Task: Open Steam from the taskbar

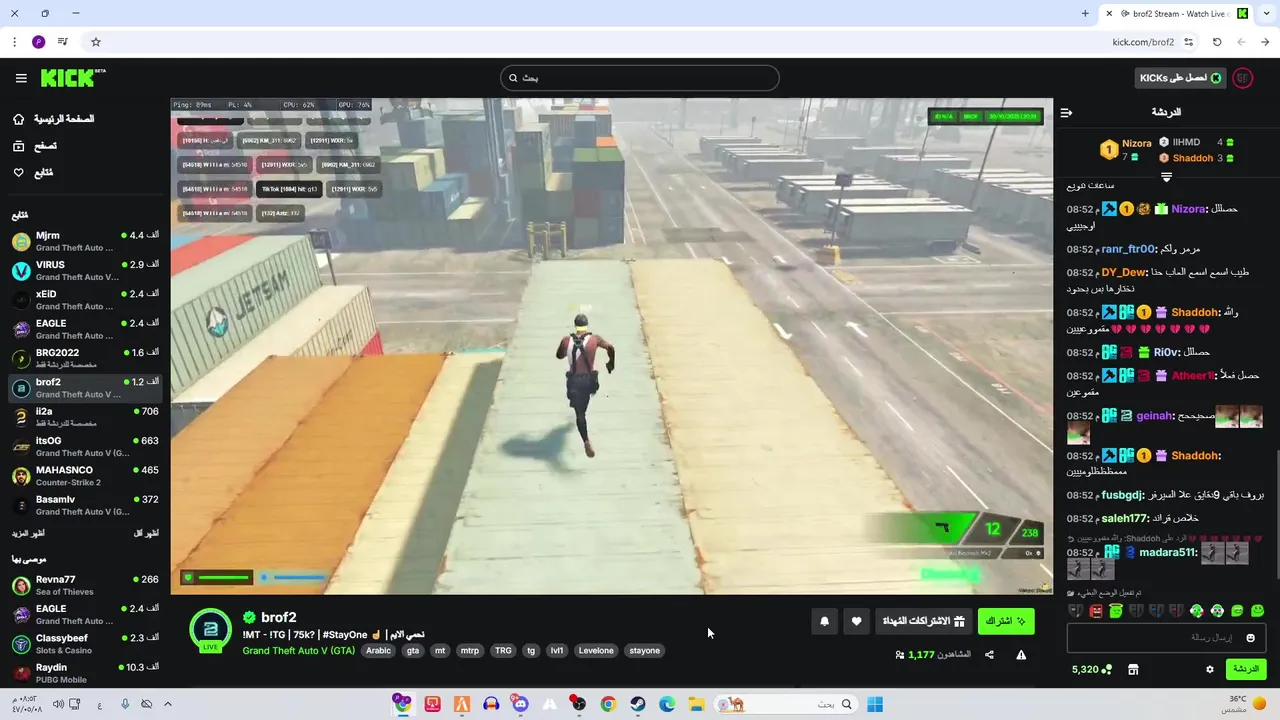Action: [637, 704]
